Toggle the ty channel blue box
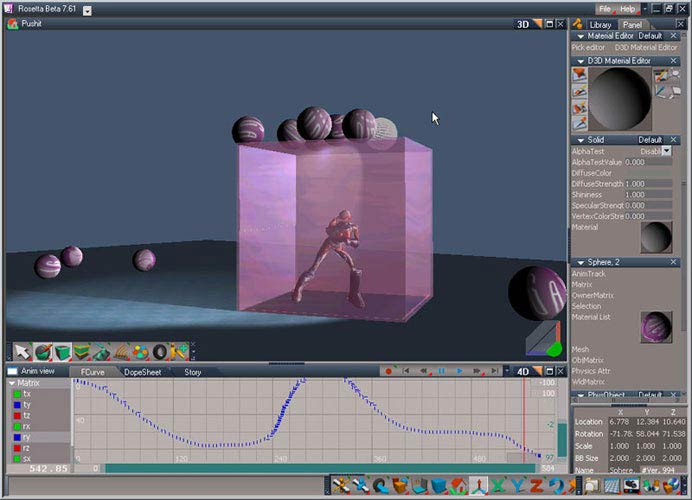The height and width of the screenshot is (500, 692). pyautogui.click(x=16, y=405)
